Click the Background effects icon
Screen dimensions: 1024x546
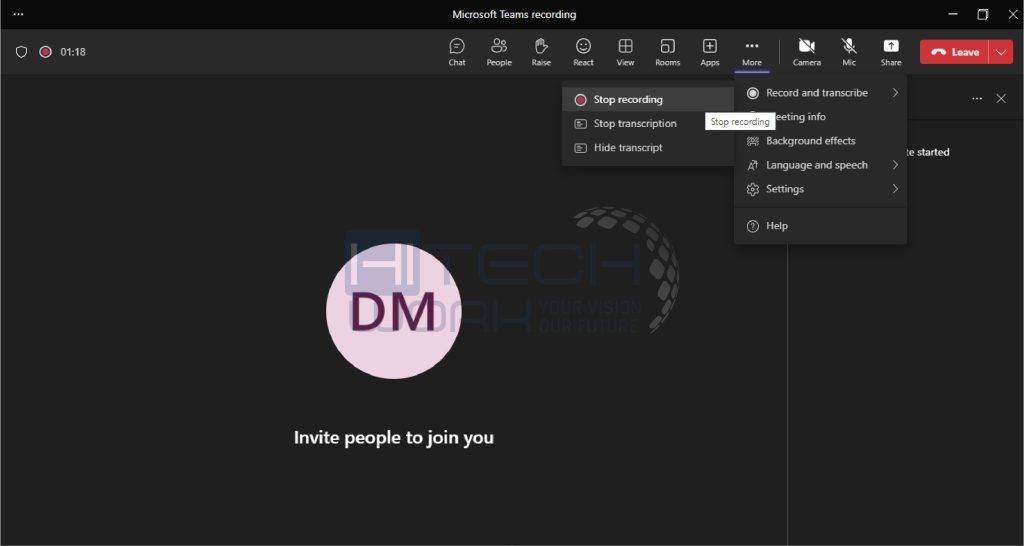click(x=753, y=141)
